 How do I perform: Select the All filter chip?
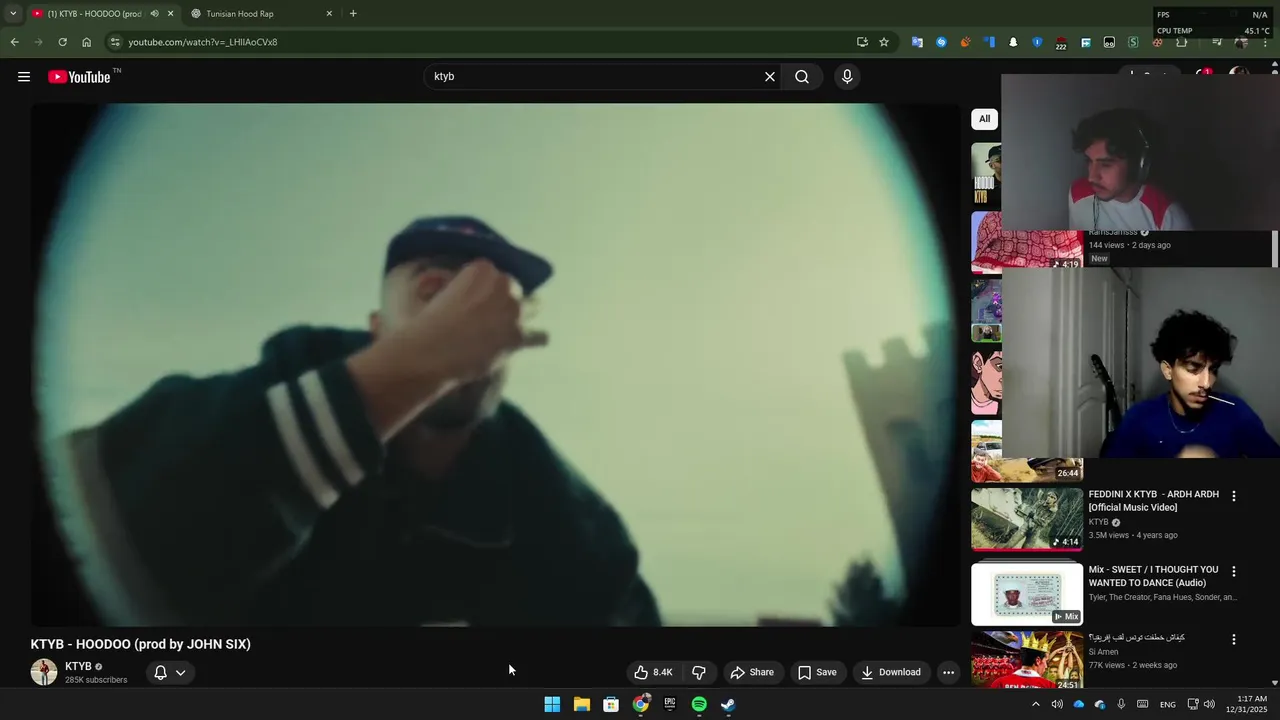[x=984, y=119]
